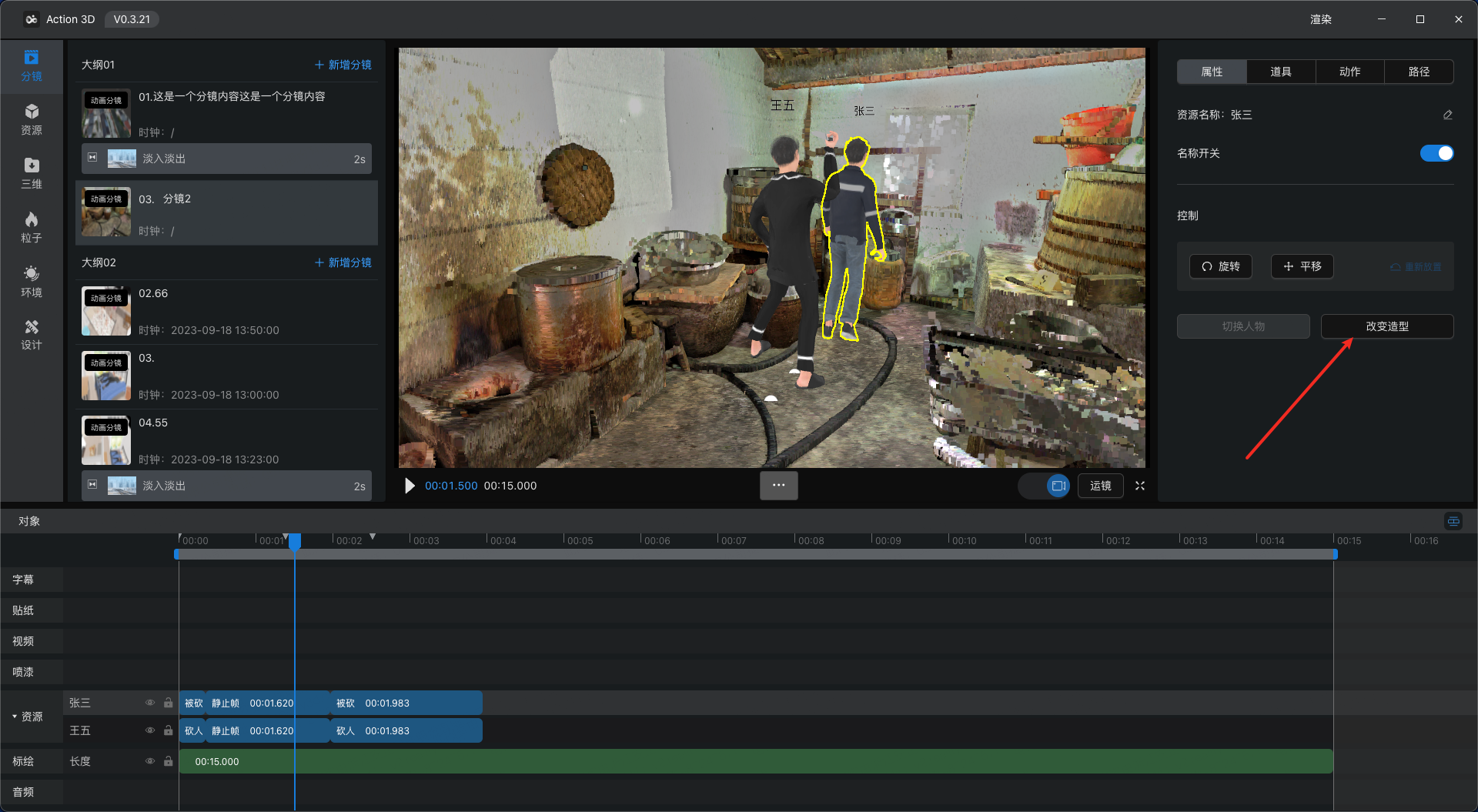Open the 环境 environment sidebar panel
This screenshot has height=812, width=1478.
32,282
